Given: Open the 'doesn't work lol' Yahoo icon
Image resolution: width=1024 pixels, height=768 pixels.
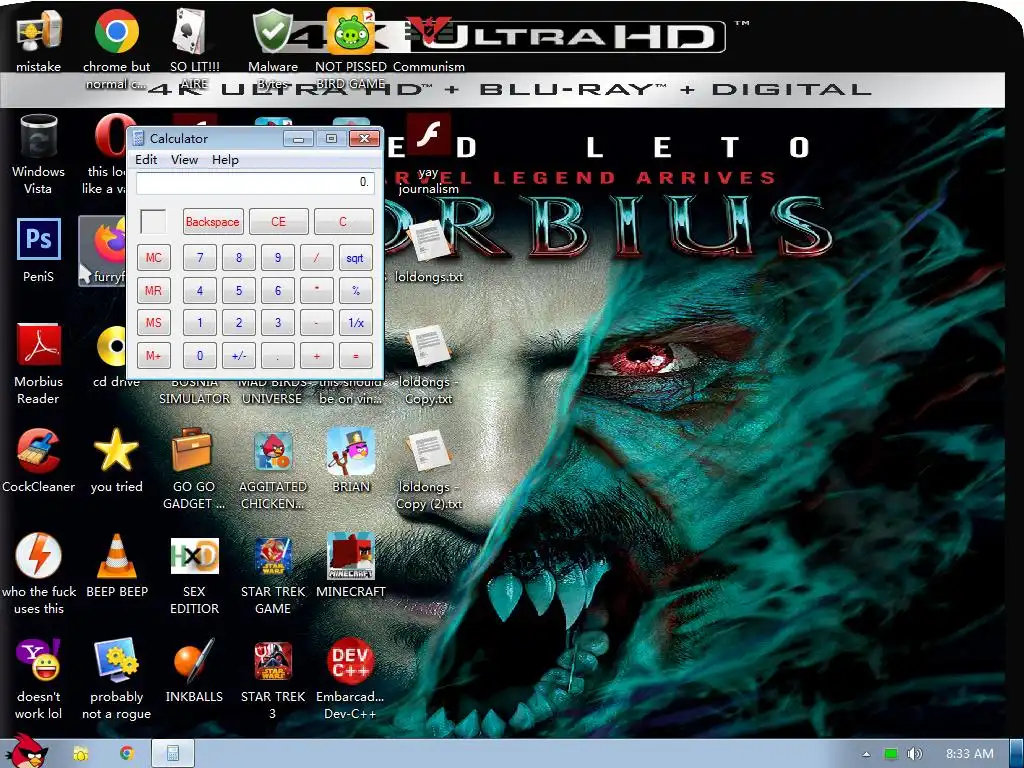Looking at the screenshot, I should [x=39, y=680].
